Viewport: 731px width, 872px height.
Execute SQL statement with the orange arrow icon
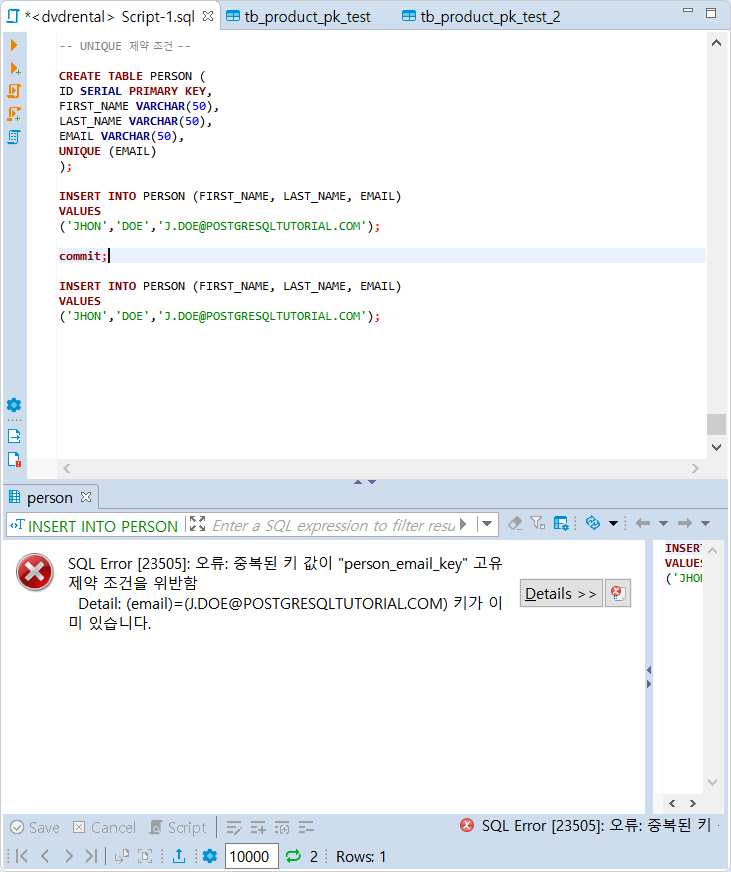[14, 45]
